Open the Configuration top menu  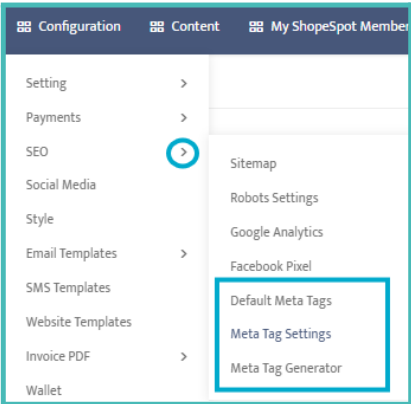pos(79,27)
